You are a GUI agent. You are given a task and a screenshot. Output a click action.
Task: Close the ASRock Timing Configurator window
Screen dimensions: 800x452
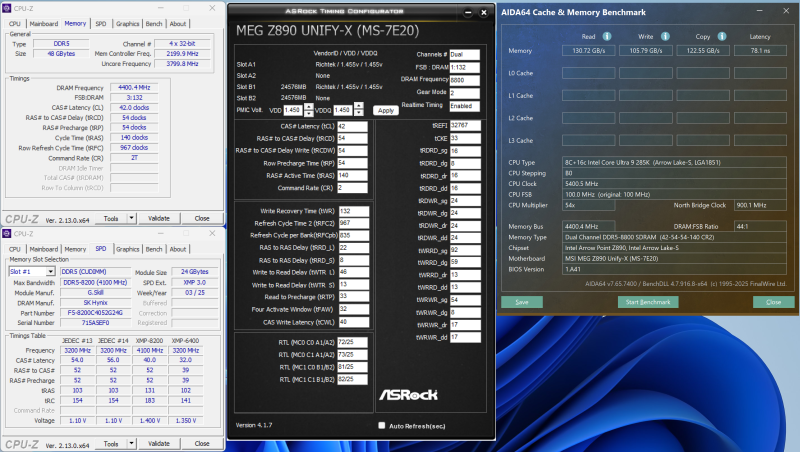(x=484, y=13)
